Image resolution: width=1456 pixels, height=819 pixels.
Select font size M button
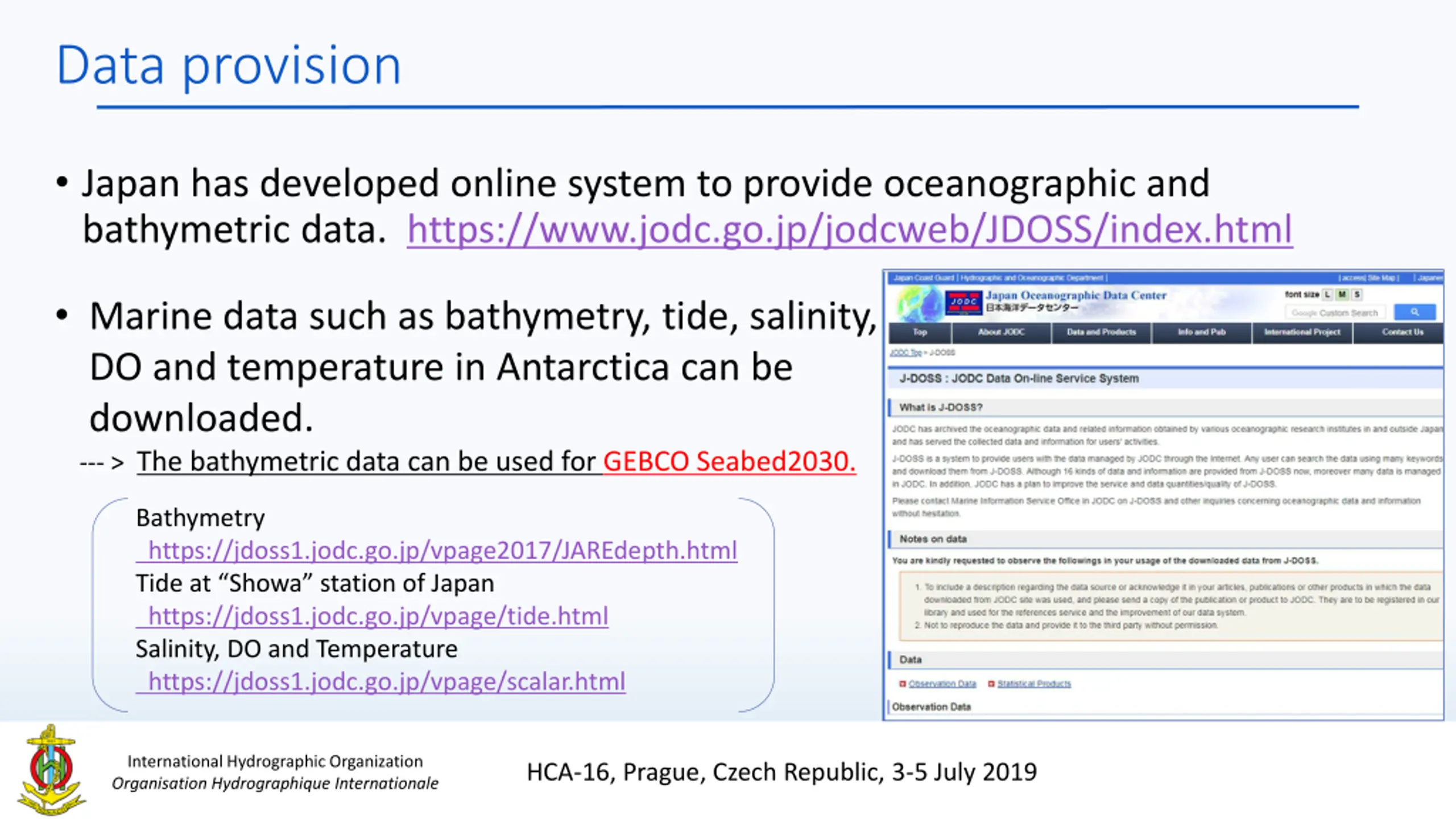click(x=1342, y=295)
